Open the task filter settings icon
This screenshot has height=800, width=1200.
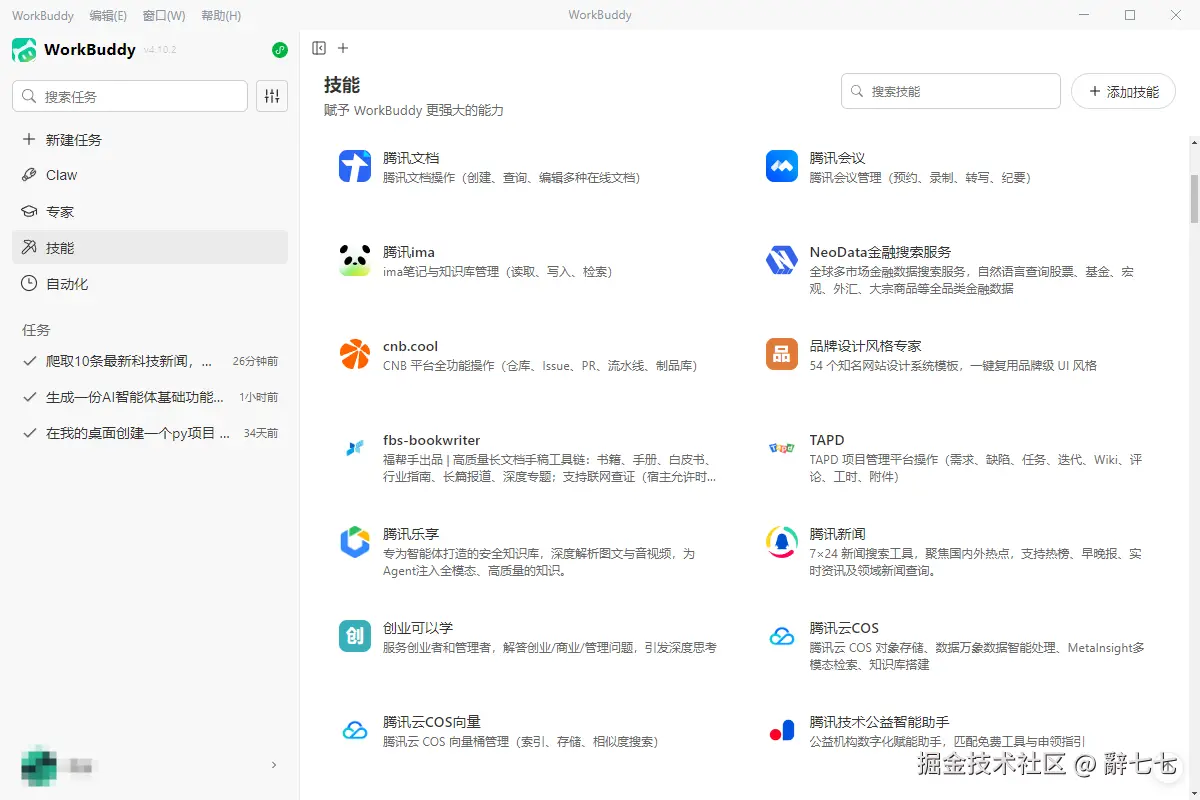272,96
